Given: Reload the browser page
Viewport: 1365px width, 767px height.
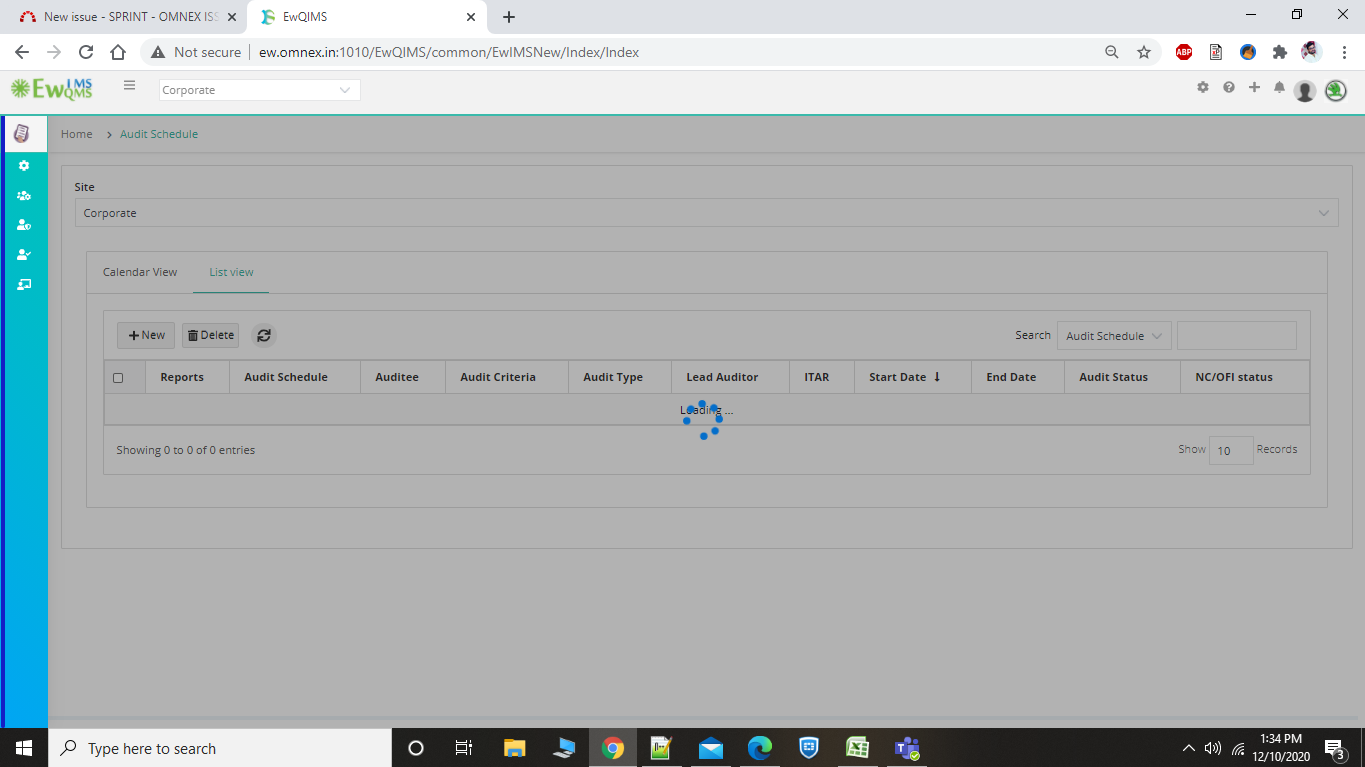Looking at the screenshot, I should pos(86,52).
